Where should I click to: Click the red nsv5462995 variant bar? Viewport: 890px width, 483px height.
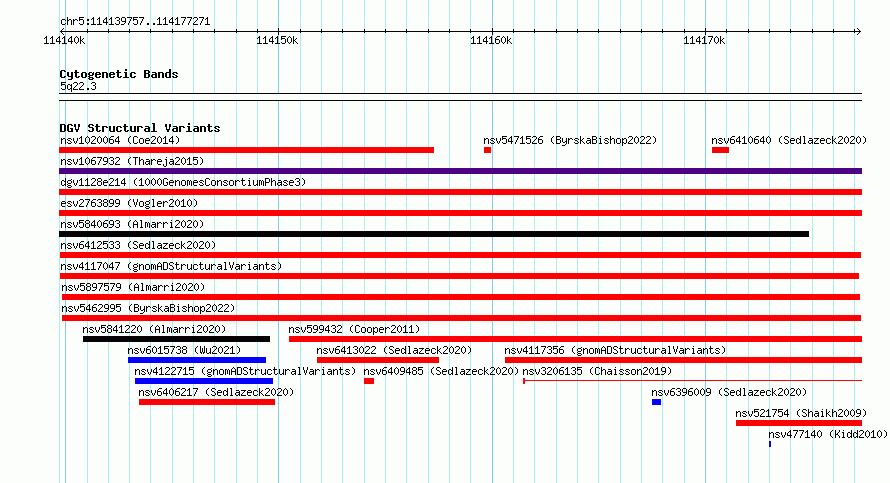(461, 318)
